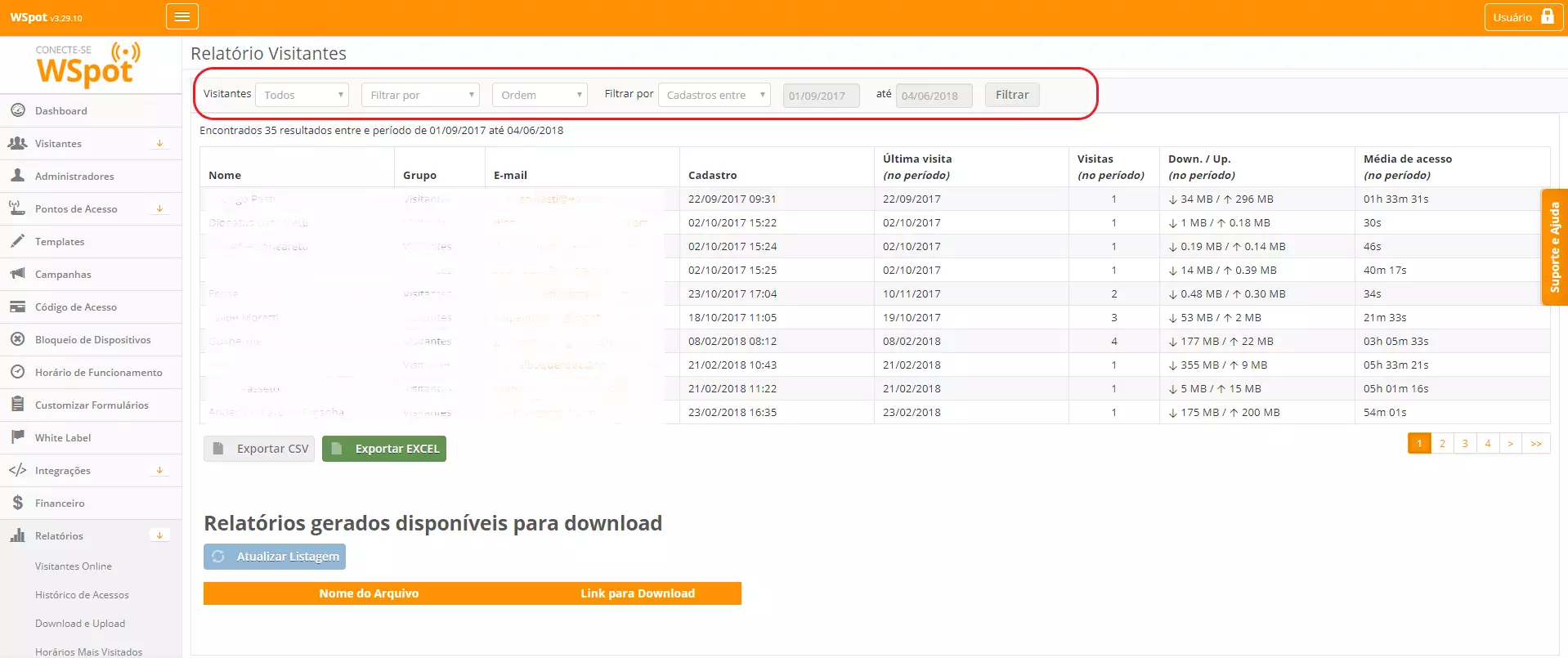
Task: Click Atualizar Listagem refresh button
Action: click(x=275, y=556)
